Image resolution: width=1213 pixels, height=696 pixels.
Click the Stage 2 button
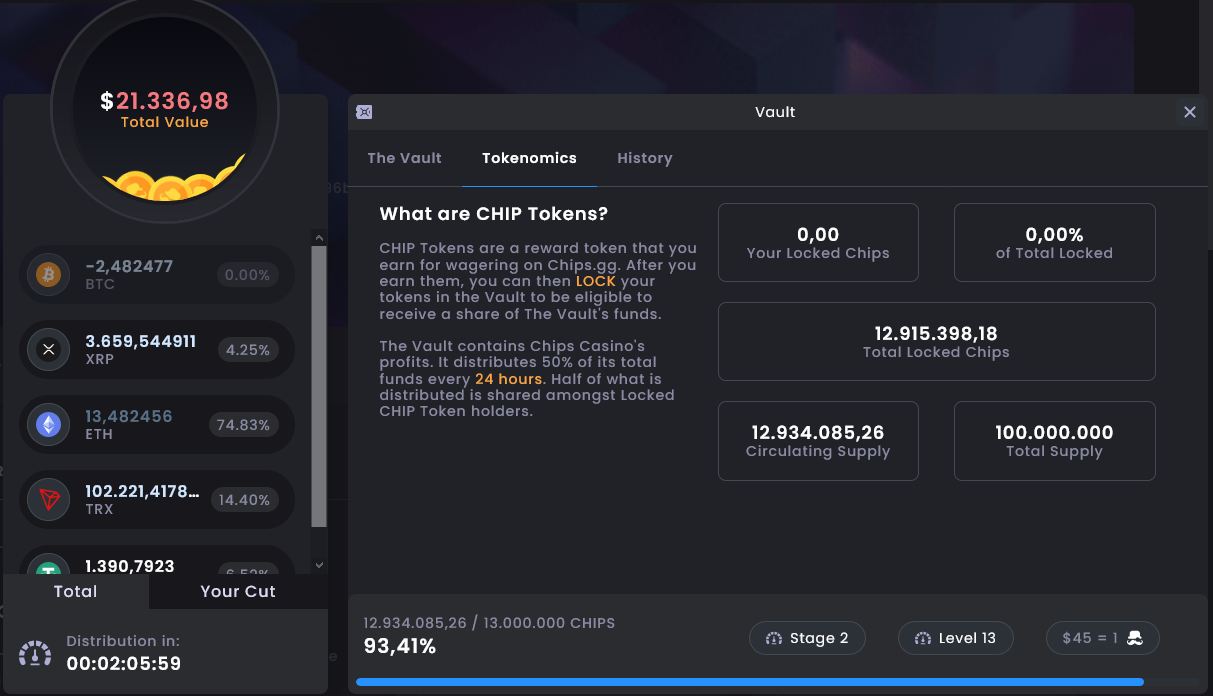tap(807, 638)
